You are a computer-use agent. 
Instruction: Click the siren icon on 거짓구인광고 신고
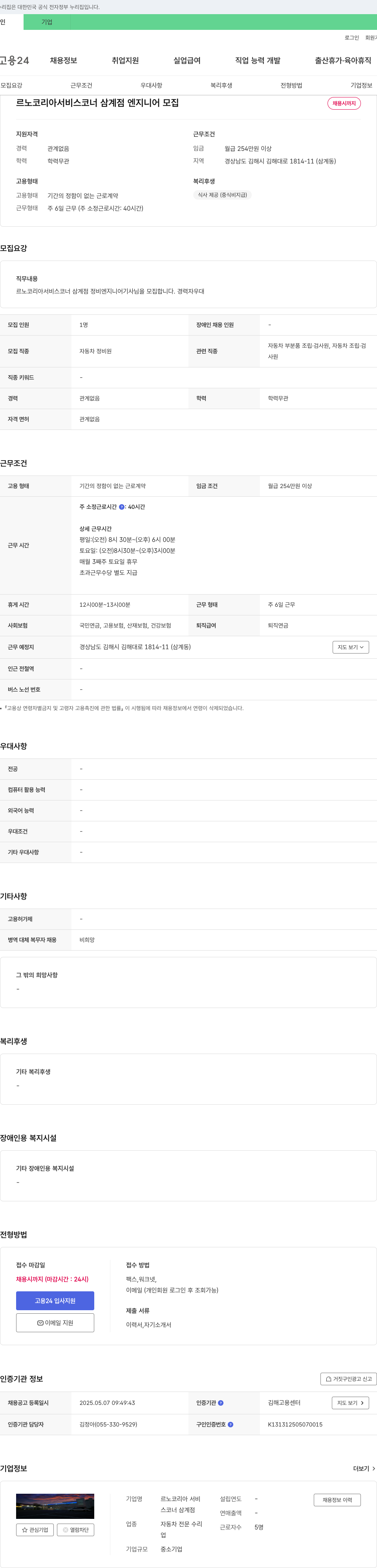coord(329,1379)
